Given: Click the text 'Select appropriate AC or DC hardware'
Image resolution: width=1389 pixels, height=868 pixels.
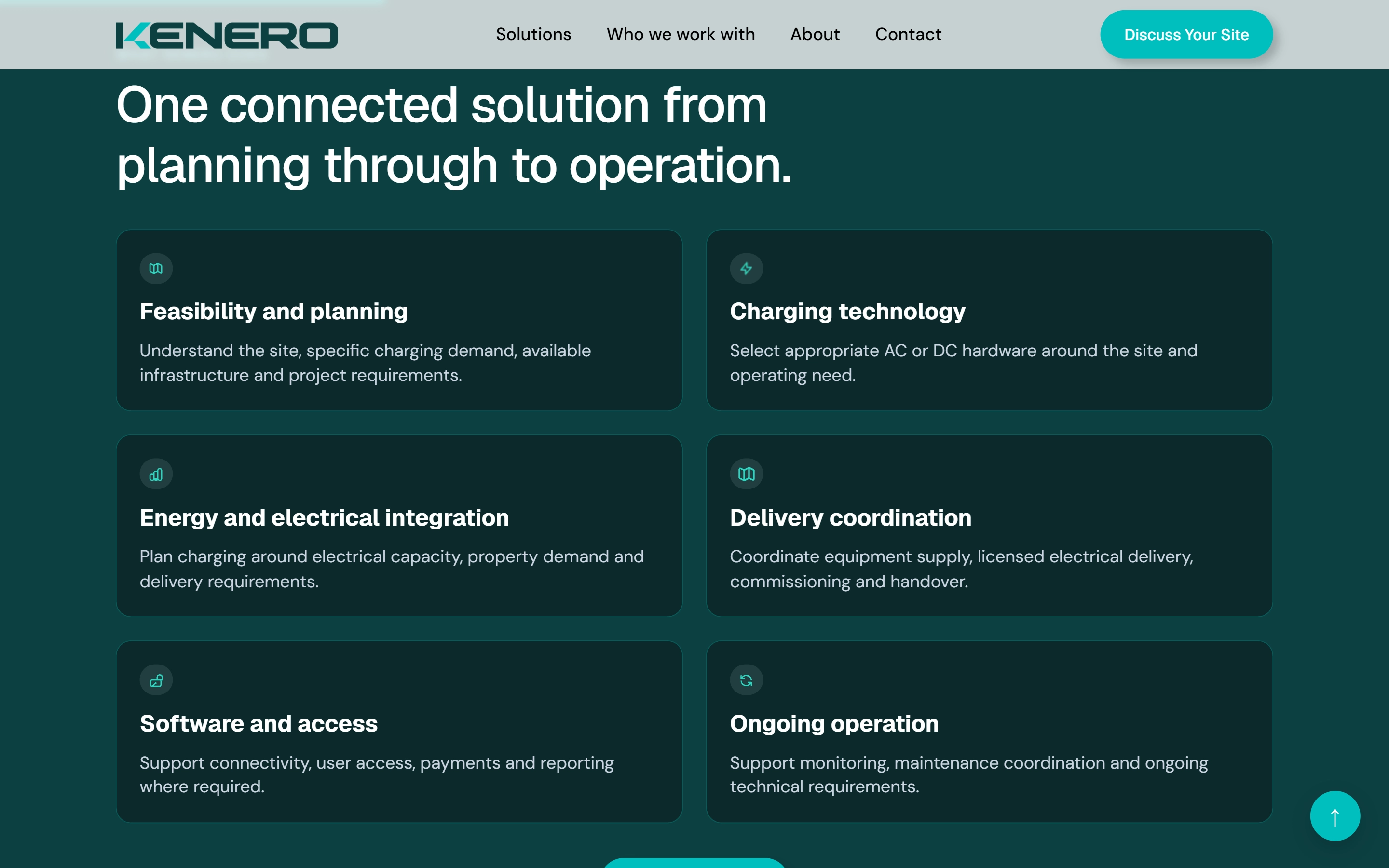Looking at the screenshot, I should (x=884, y=350).
